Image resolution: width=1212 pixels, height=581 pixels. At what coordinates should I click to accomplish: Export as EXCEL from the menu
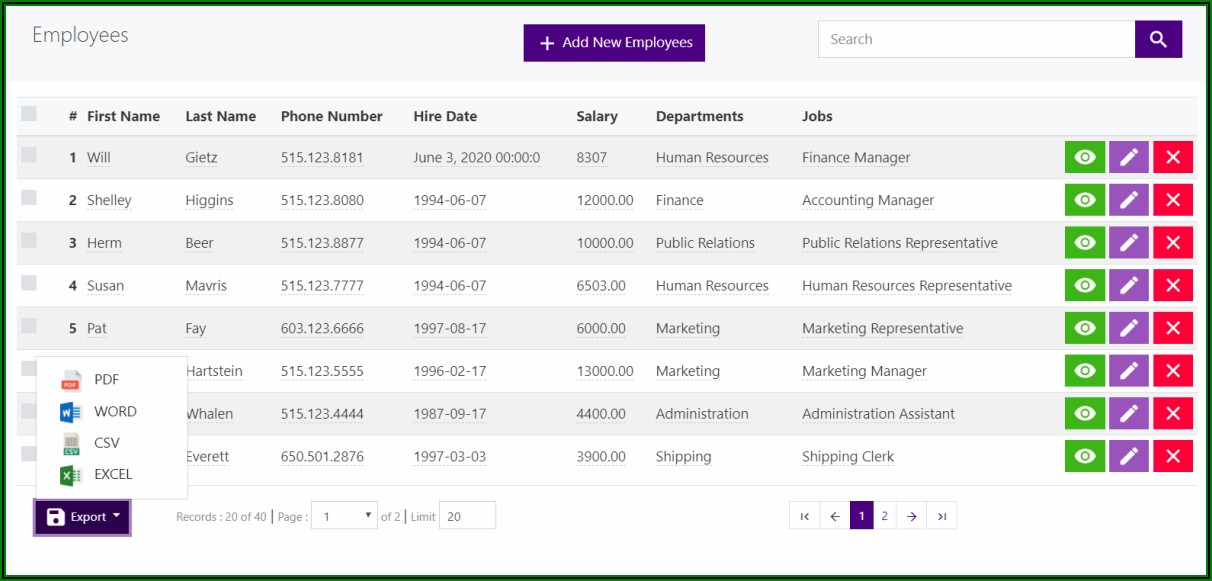[111, 475]
